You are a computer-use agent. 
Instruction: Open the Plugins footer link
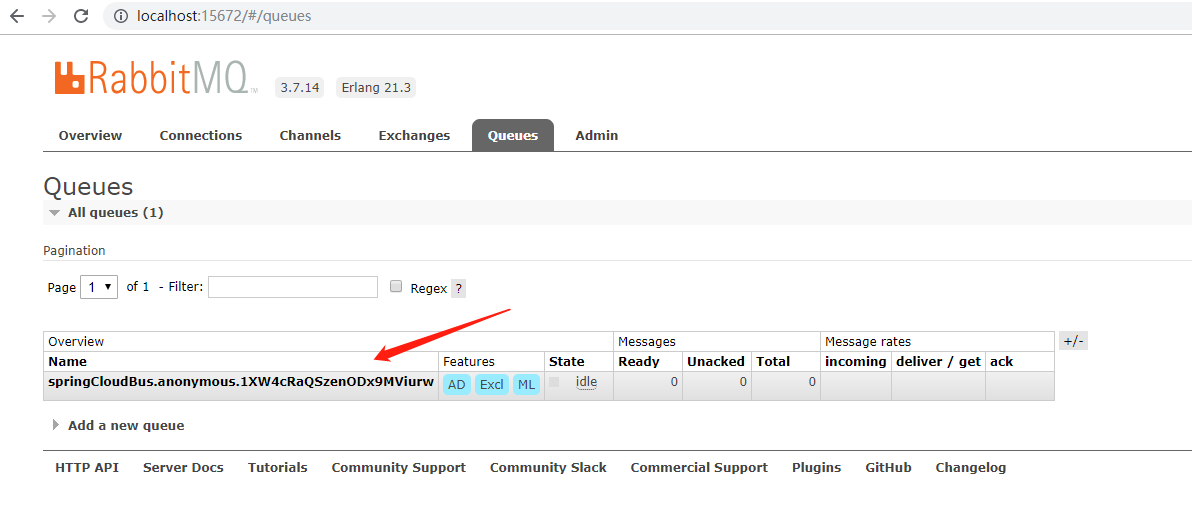(816, 468)
